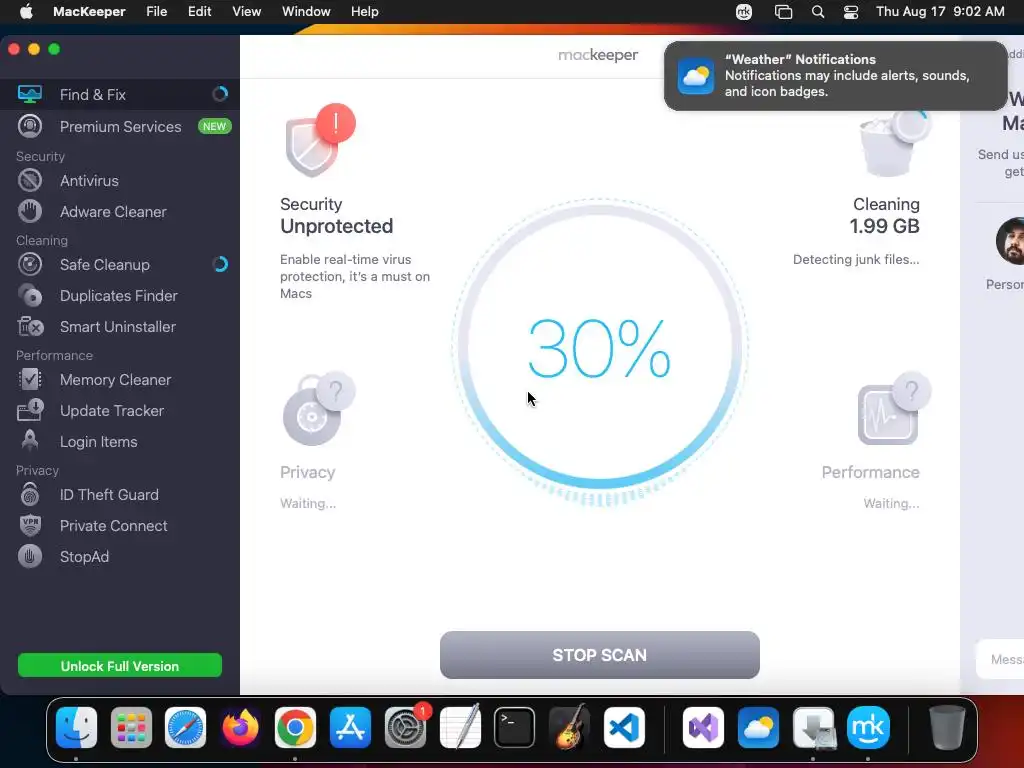The width and height of the screenshot is (1024, 768).
Task: Open Google Chrome from the Dock
Action: click(x=295, y=727)
